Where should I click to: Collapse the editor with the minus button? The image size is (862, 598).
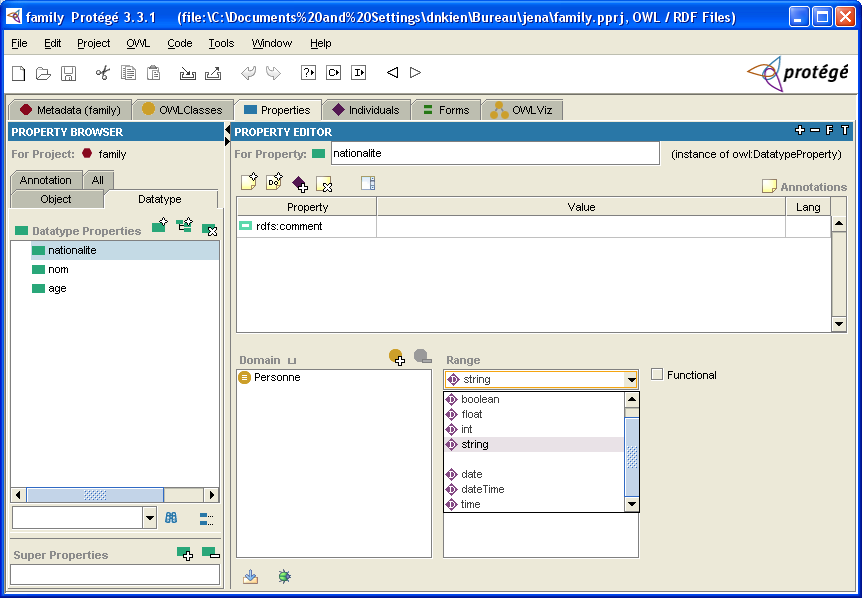(x=815, y=130)
